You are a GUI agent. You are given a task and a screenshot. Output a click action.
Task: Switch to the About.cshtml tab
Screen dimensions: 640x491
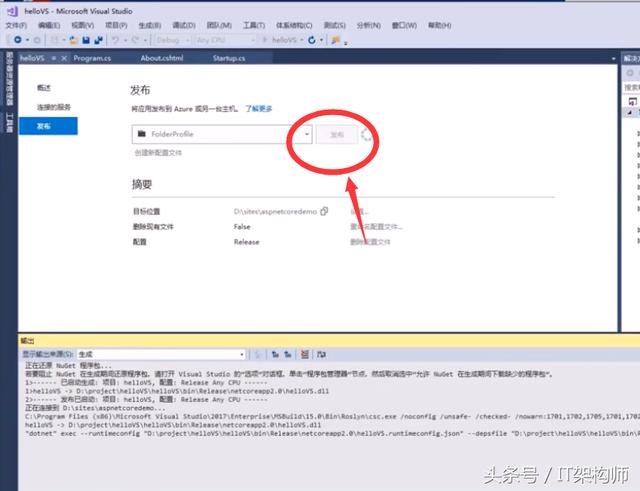[162, 58]
